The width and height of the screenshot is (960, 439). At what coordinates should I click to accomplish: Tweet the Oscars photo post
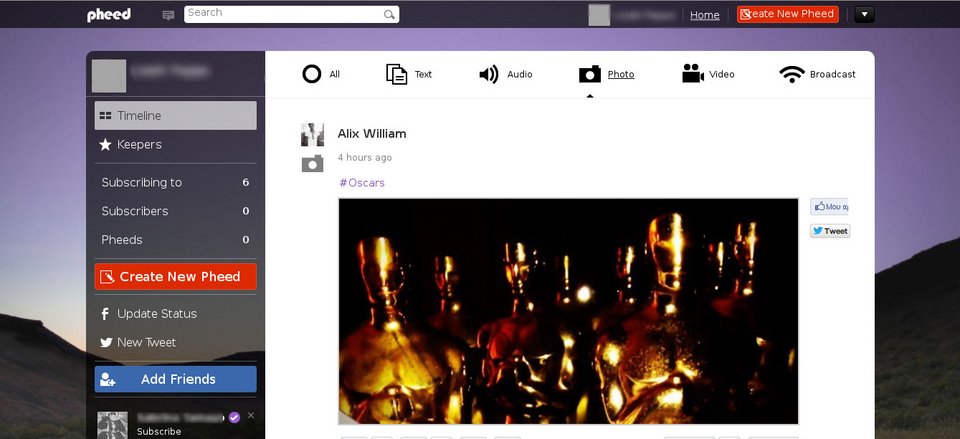tap(829, 231)
